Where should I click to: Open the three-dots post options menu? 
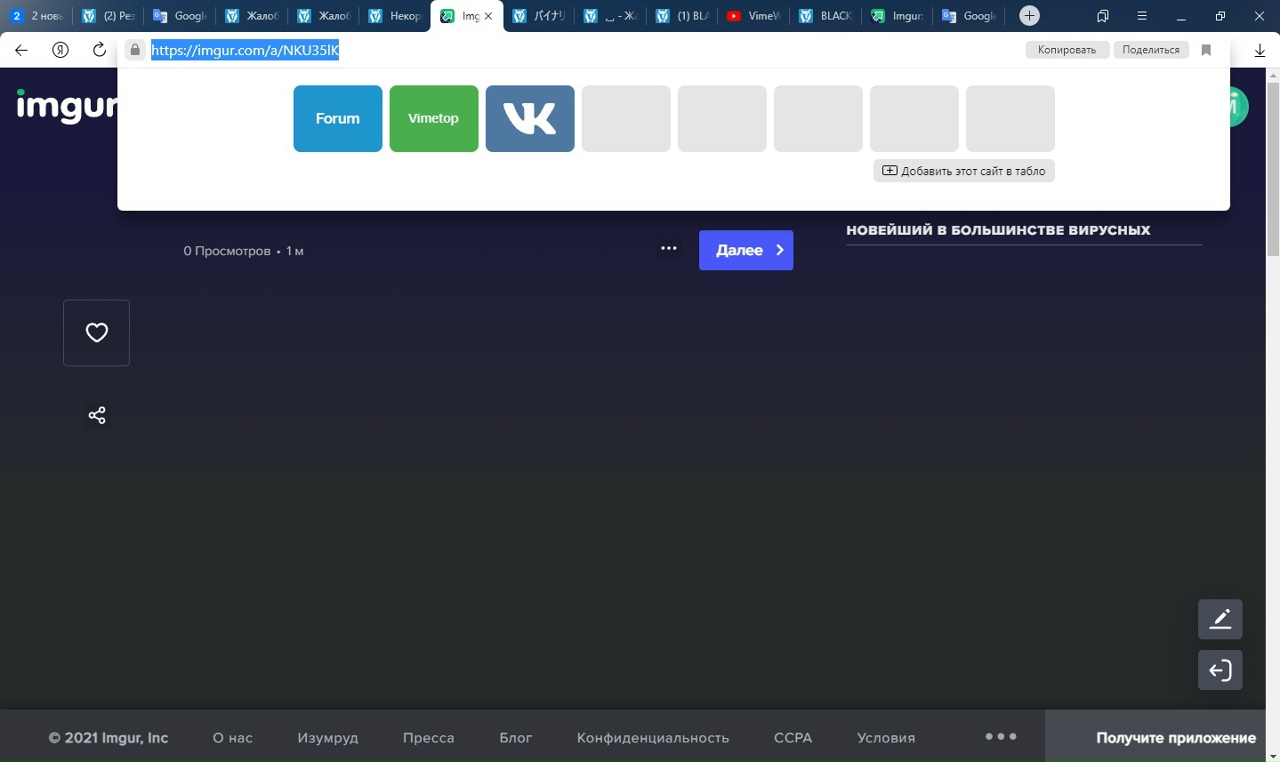click(x=669, y=249)
